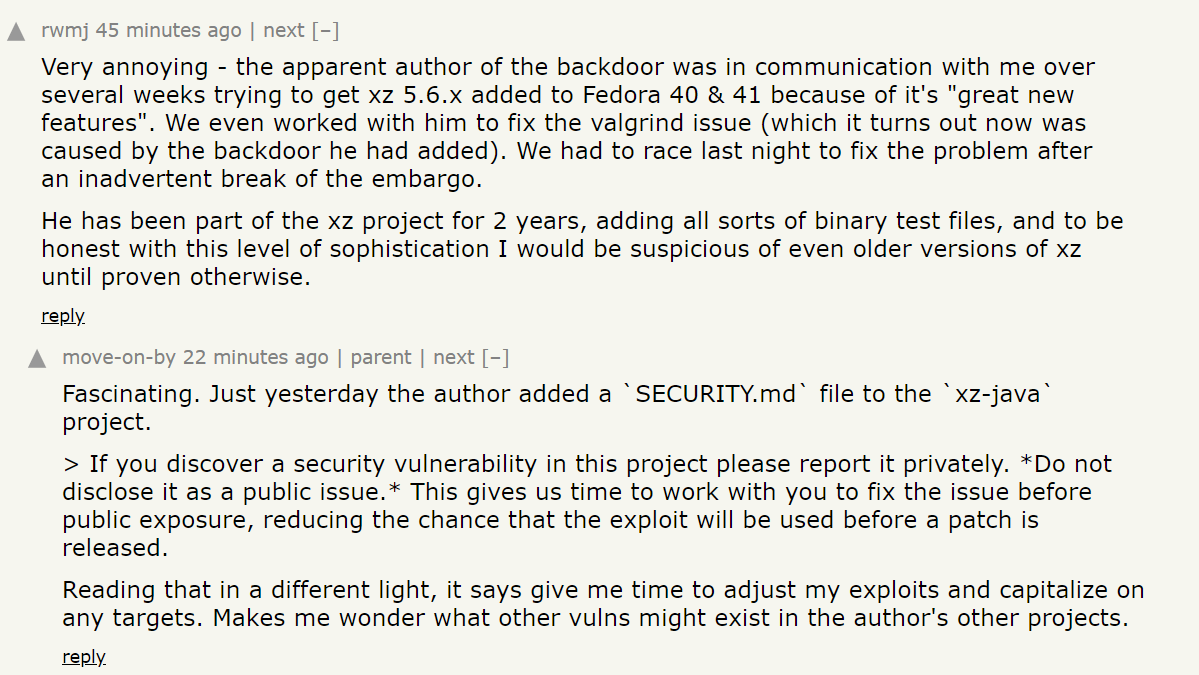This screenshot has width=1199, height=675.
Task: Collapse rwmj's comment thread
Action: tap(326, 31)
